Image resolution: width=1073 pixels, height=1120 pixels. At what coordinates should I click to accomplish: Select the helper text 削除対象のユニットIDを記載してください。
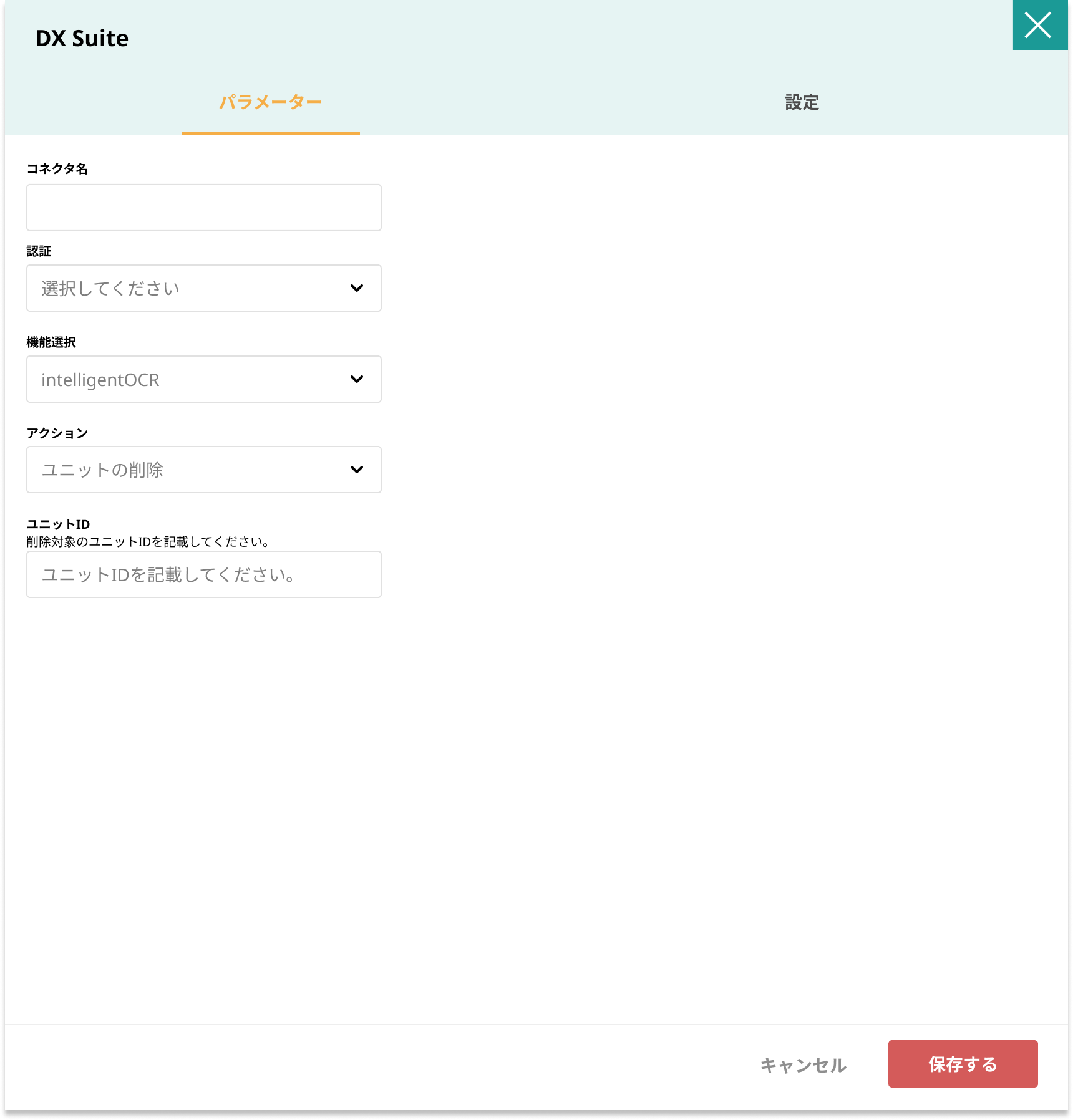click(x=148, y=542)
